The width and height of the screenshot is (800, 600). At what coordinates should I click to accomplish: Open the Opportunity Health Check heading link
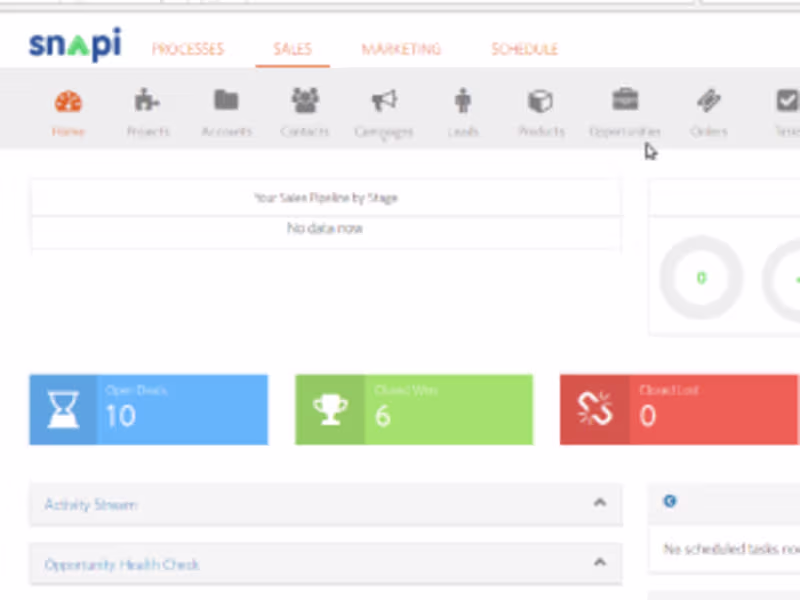(x=122, y=565)
